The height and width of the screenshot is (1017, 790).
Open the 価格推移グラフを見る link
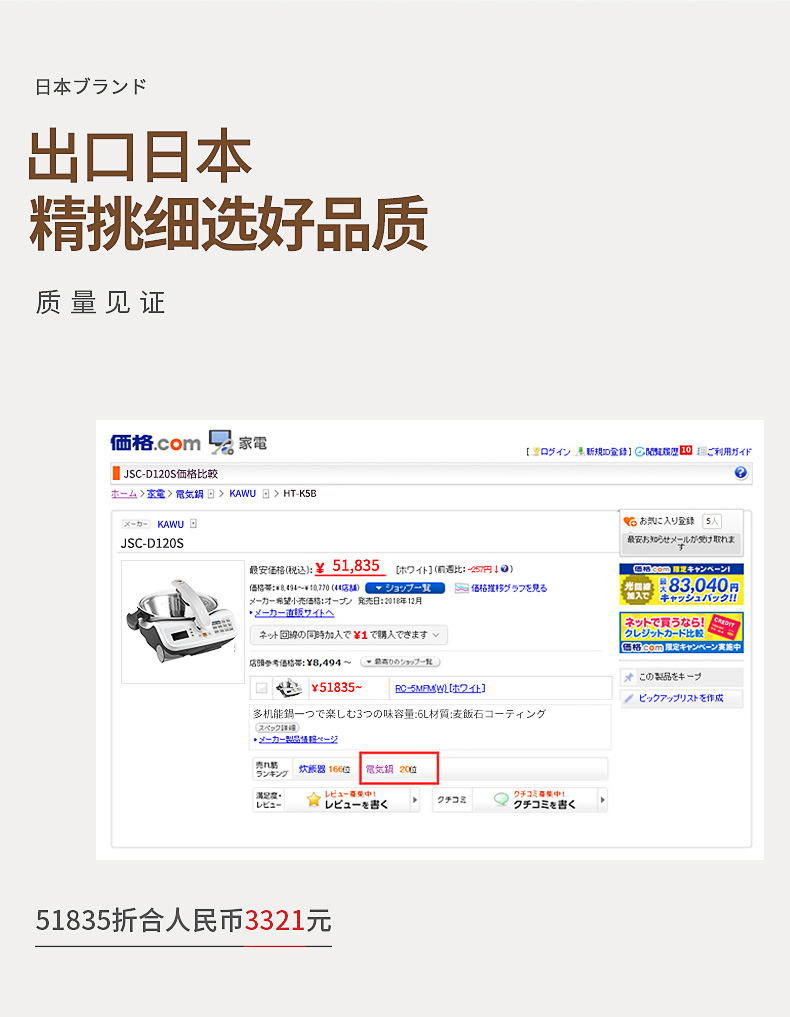[509, 588]
